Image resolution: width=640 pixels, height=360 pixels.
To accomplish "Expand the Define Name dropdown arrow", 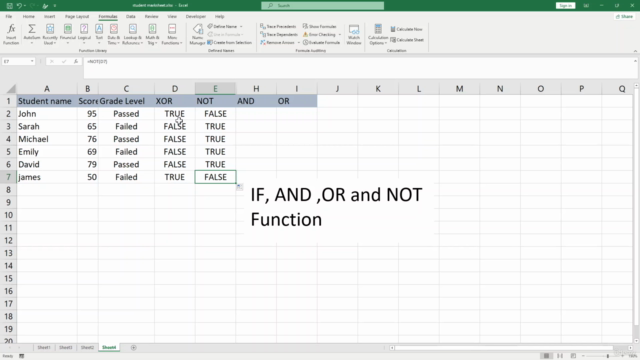I will pyautogui.click(x=241, y=27).
